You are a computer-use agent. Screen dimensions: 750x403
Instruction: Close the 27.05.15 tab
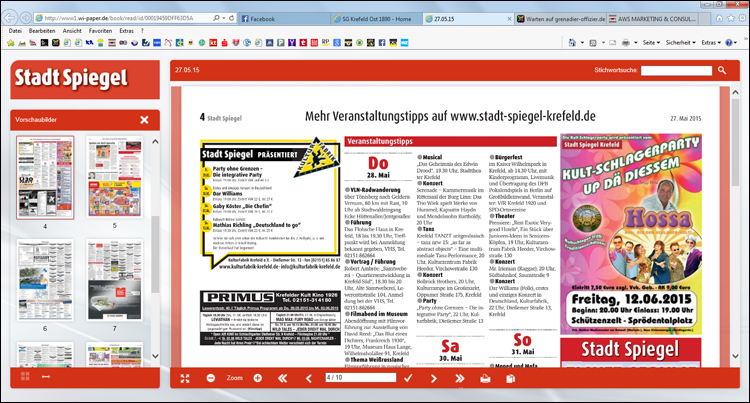[509, 19]
